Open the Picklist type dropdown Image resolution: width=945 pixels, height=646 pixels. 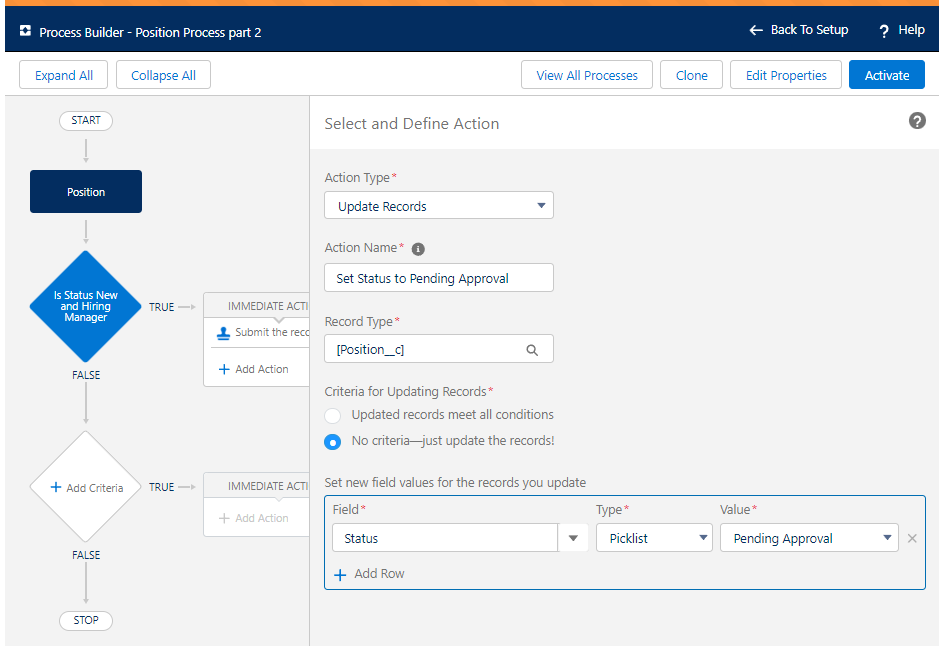pyautogui.click(x=654, y=538)
